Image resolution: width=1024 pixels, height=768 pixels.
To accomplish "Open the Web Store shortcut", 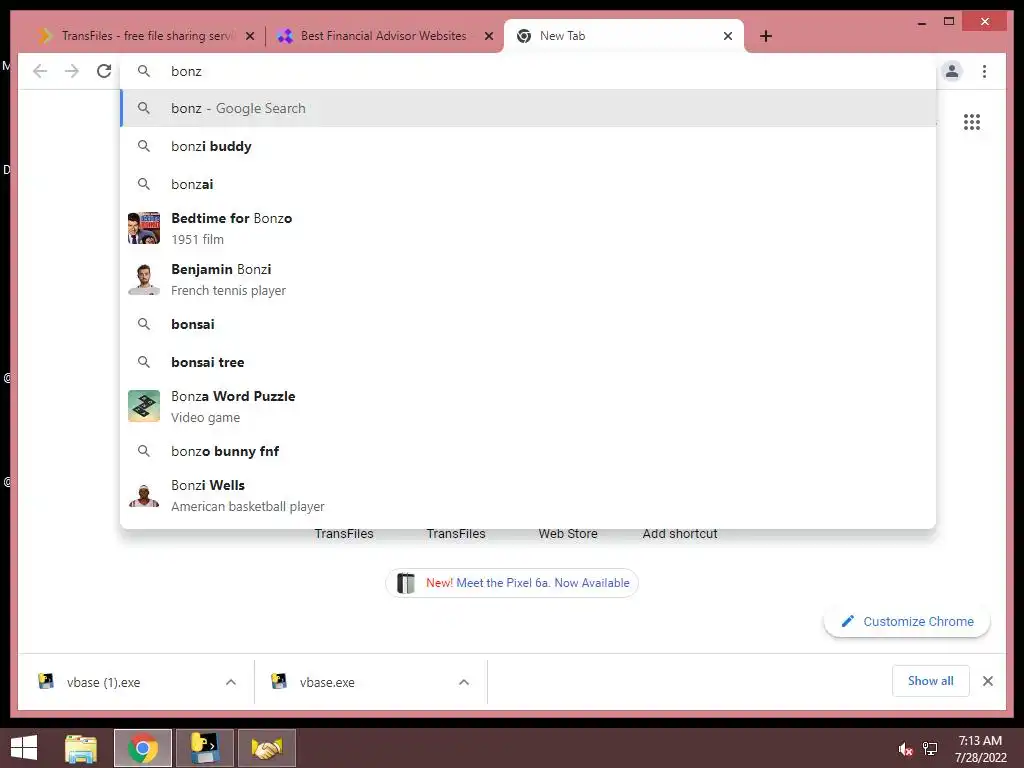I will coord(568,534).
